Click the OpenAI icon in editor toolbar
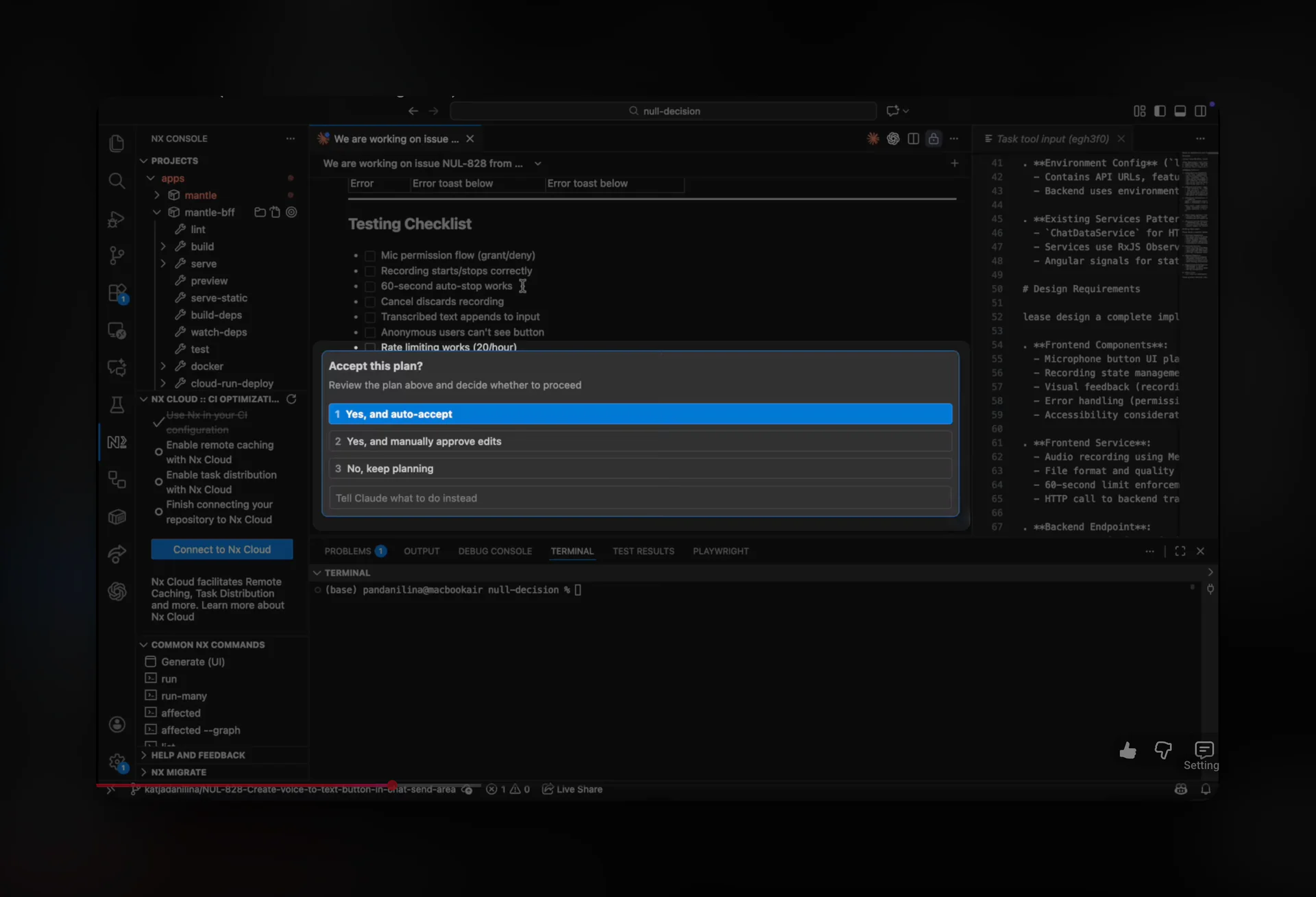Screen dimensions: 1316x897 [893, 138]
